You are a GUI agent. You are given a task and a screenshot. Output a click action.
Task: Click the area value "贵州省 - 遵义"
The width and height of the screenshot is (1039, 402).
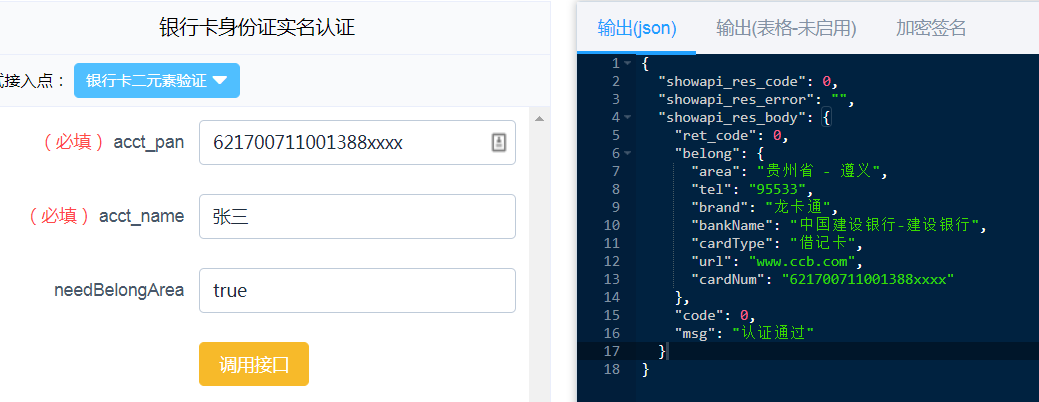point(818,172)
